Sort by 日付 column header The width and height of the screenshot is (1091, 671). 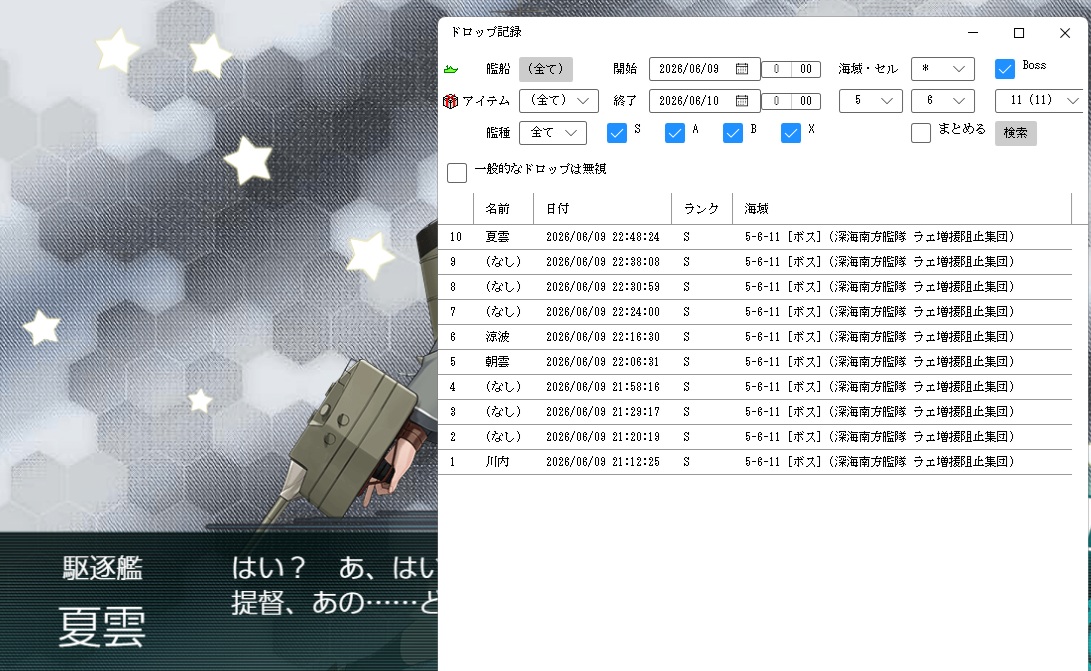point(603,209)
